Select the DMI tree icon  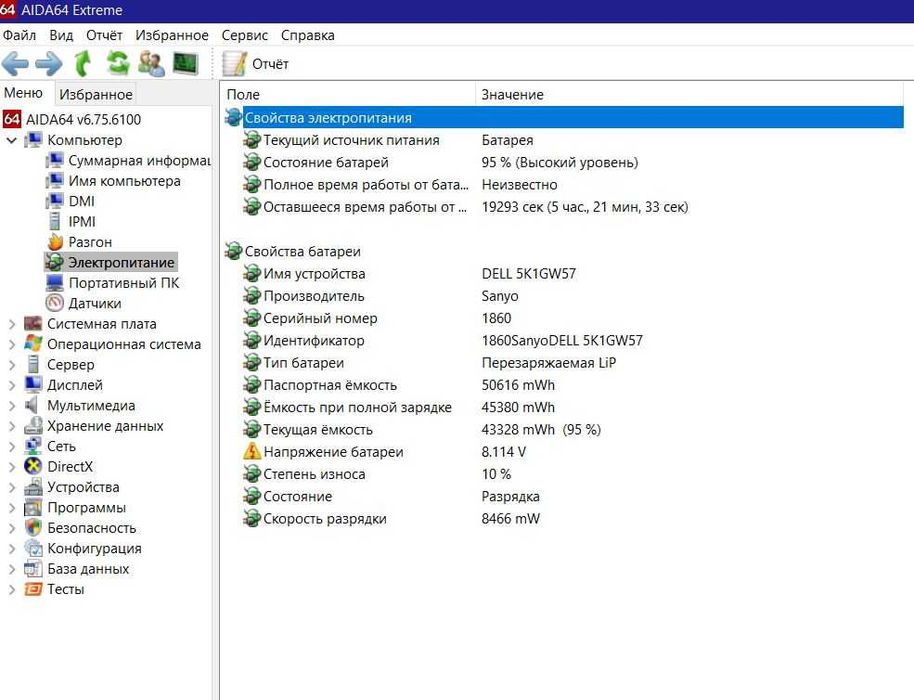[54, 201]
